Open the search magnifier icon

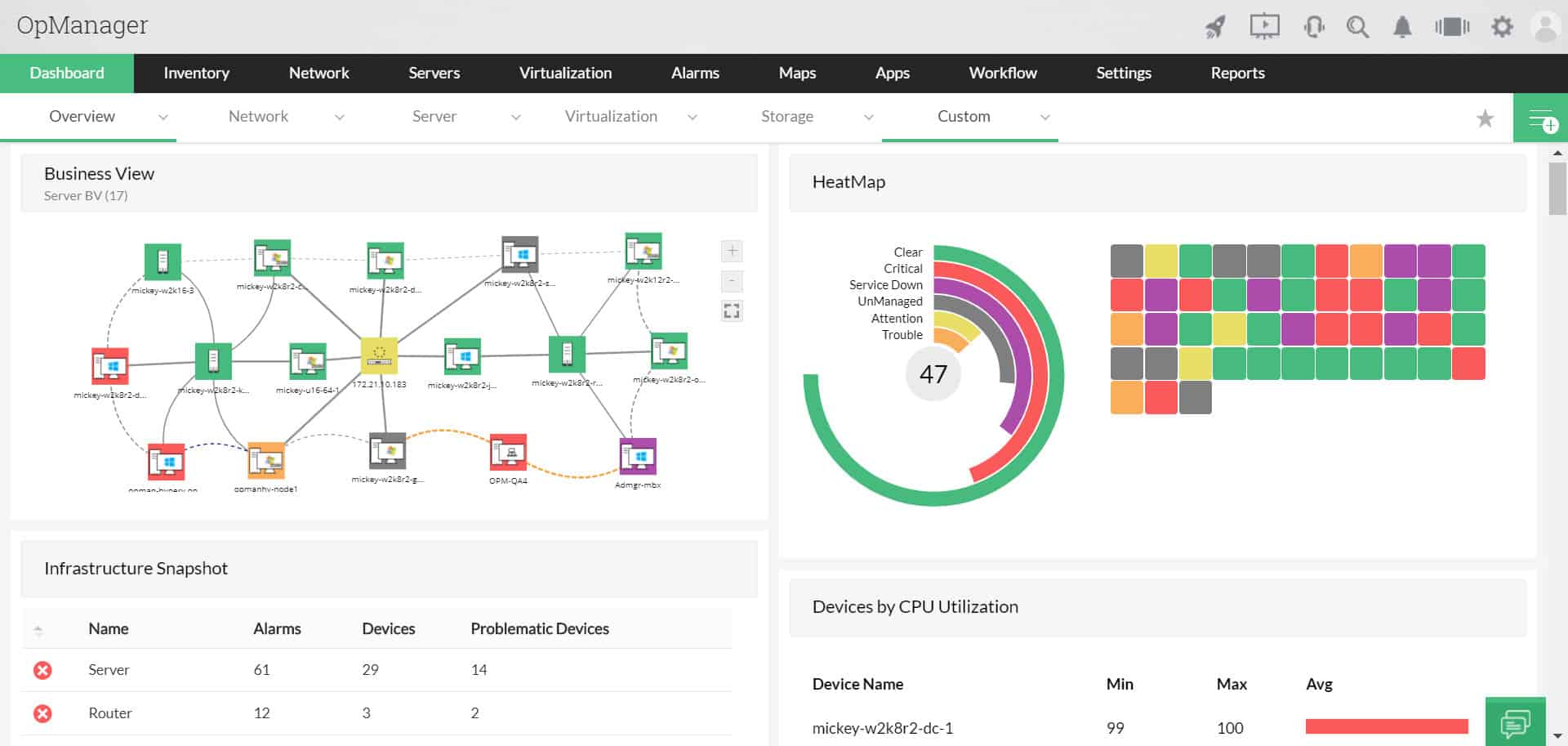(x=1357, y=27)
